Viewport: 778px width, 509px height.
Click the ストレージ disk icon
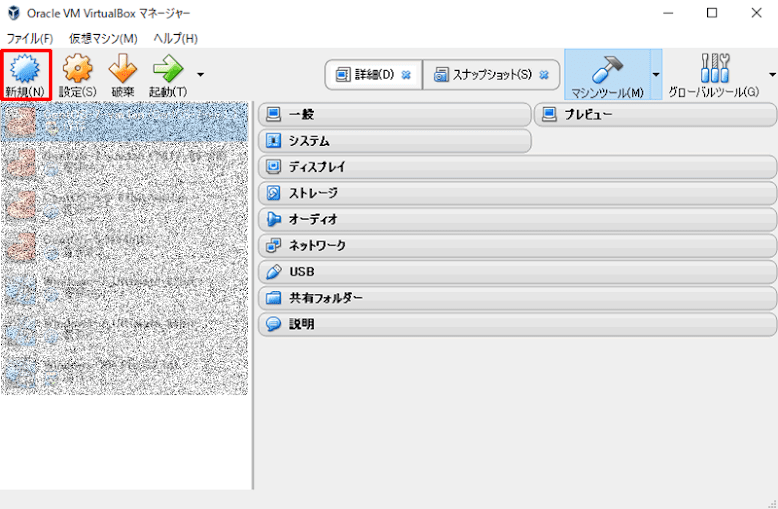click(x=273, y=193)
